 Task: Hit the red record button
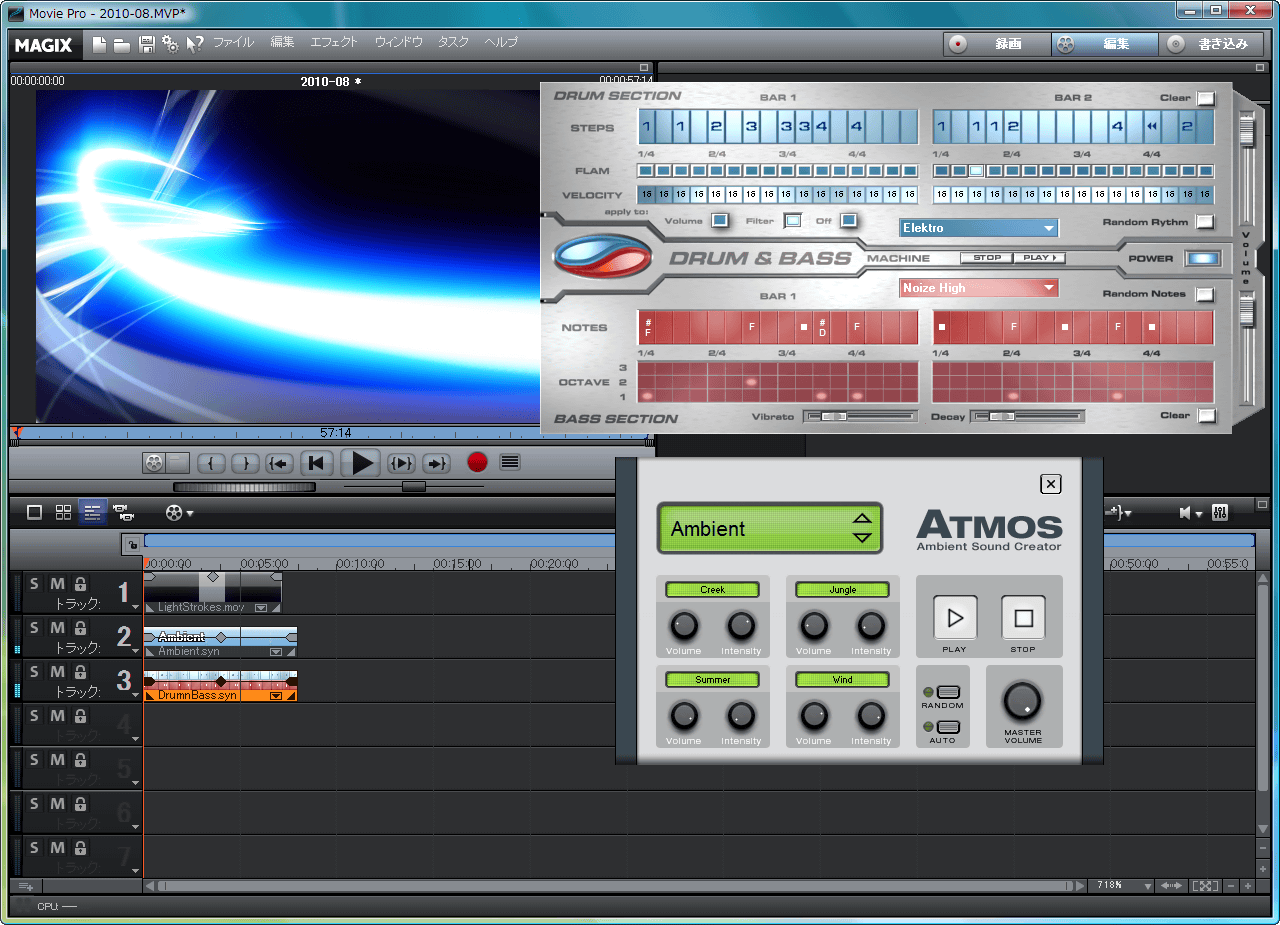tap(477, 462)
